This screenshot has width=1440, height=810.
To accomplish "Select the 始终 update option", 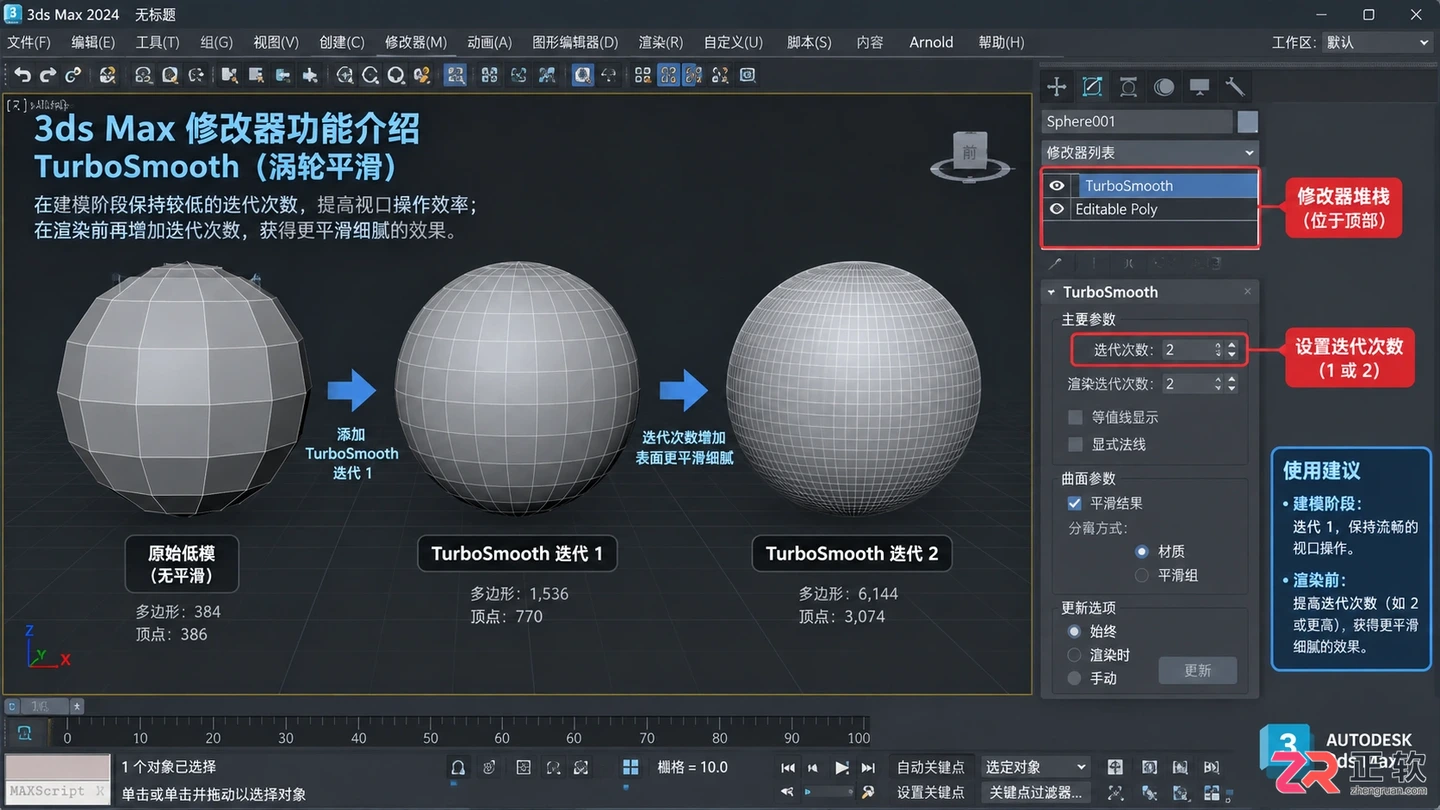I will pos(1074,631).
